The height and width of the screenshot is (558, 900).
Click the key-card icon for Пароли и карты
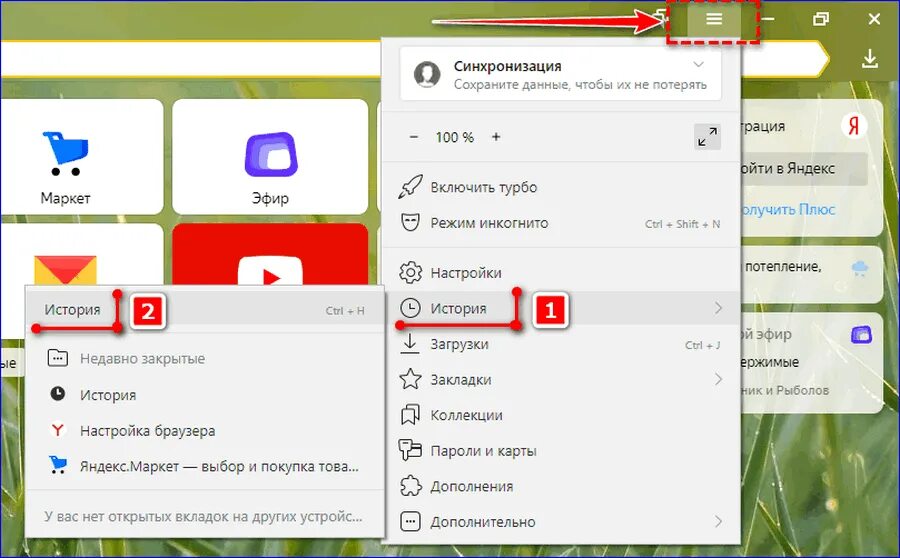coord(410,450)
